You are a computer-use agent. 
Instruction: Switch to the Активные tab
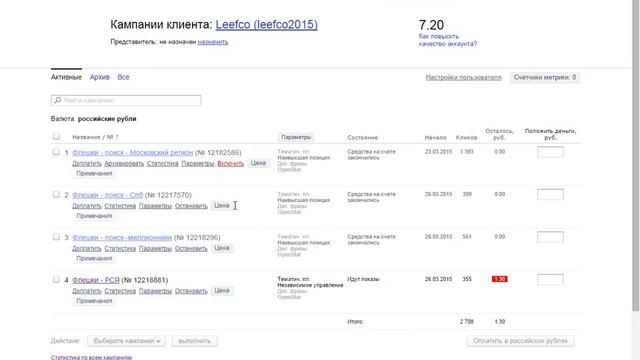point(66,77)
